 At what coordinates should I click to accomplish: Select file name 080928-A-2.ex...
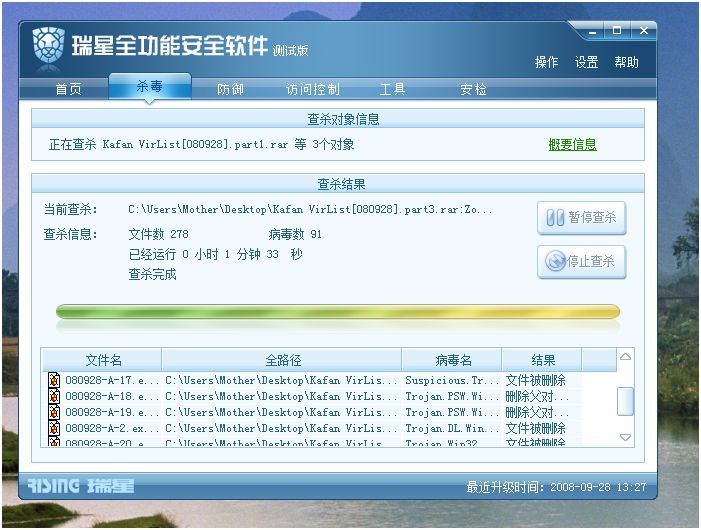tap(112, 428)
